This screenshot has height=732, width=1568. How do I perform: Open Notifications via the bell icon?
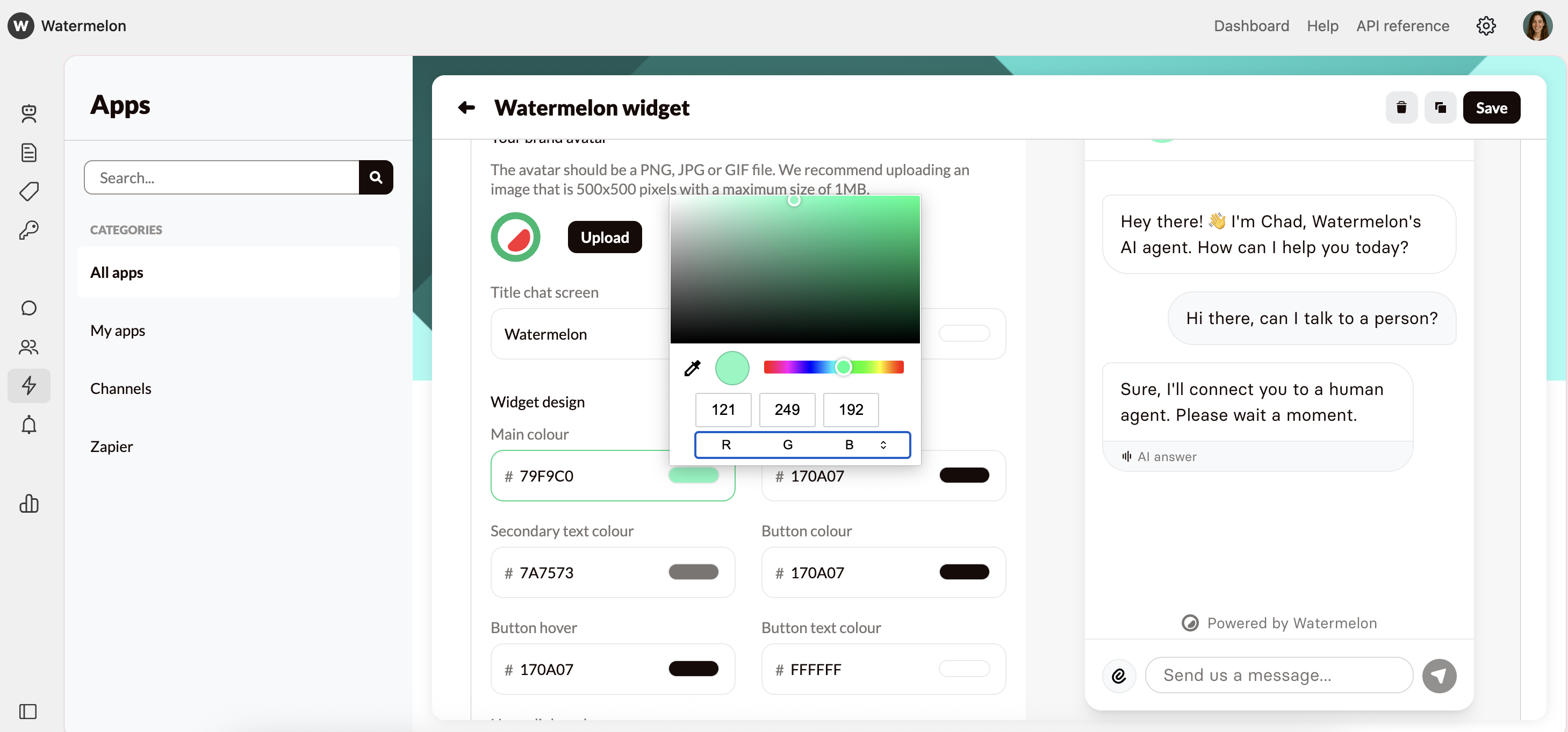(x=29, y=425)
